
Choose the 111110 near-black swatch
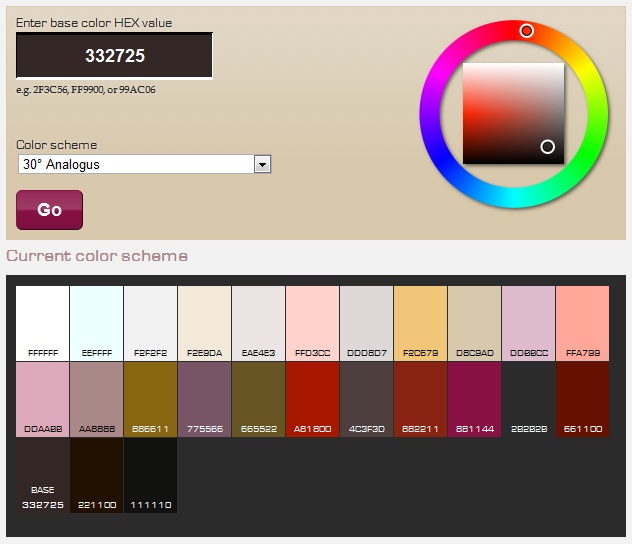coord(151,475)
